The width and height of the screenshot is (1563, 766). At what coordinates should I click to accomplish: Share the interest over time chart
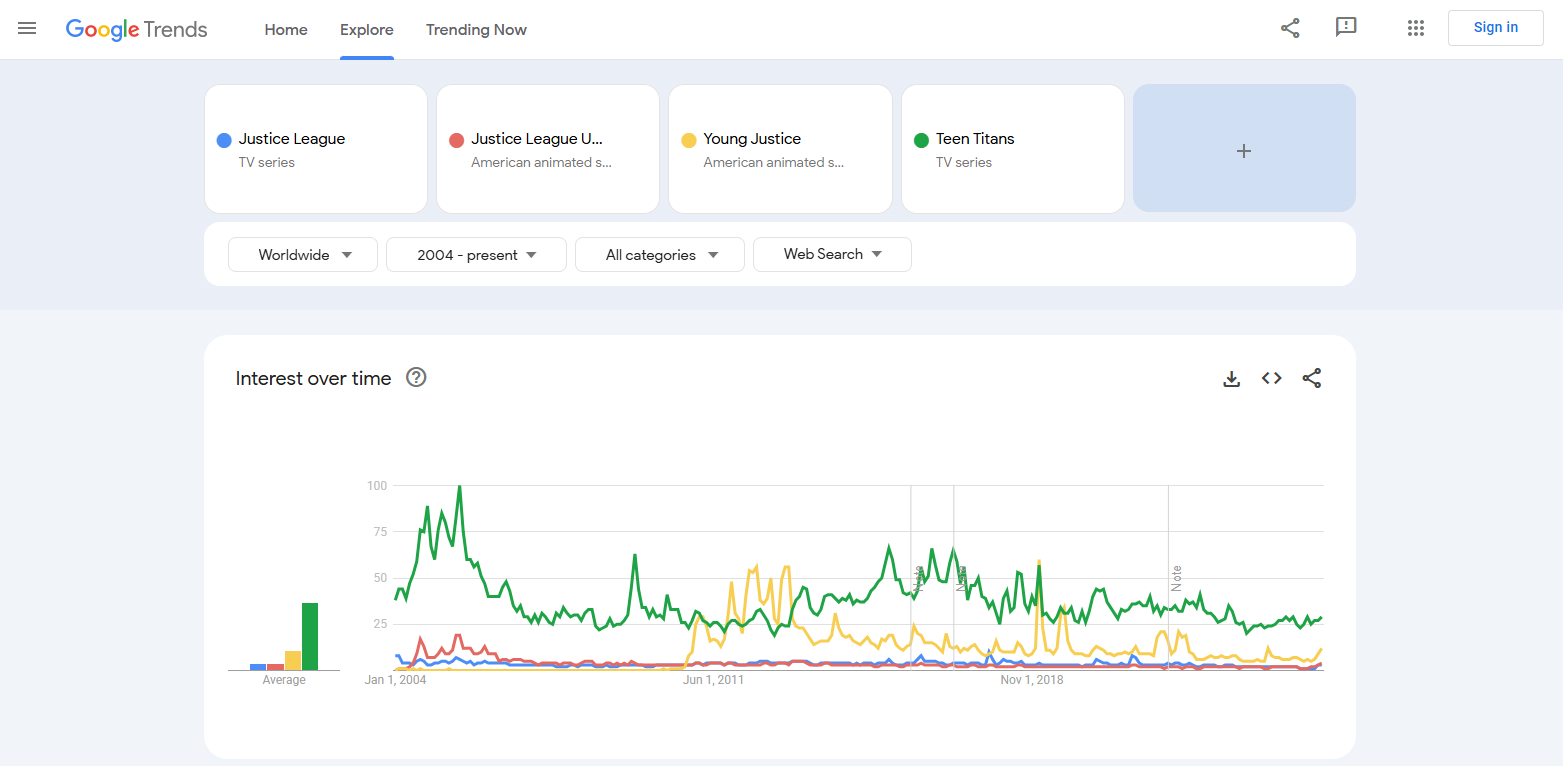(x=1311, y=378)
